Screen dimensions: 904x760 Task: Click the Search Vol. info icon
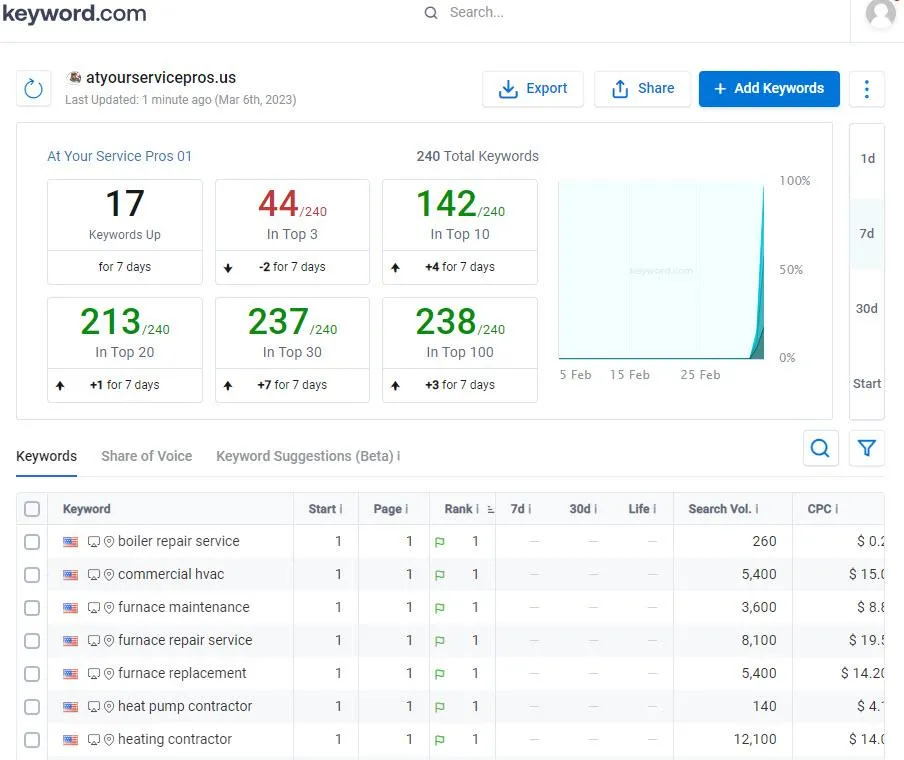[756, 509]
